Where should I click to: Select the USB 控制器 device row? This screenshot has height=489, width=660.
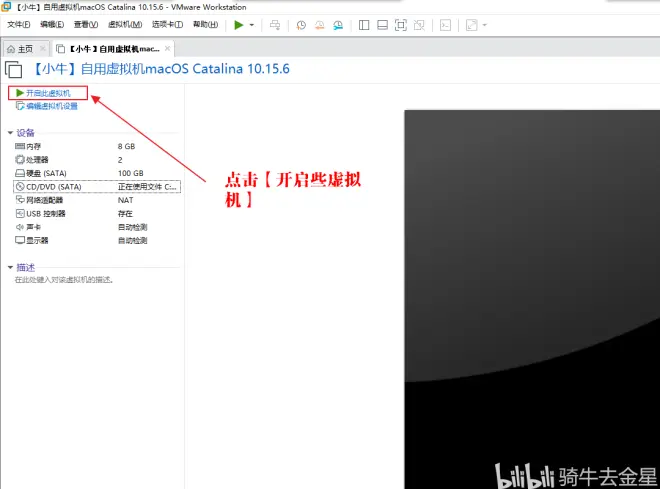coord(97,214)
